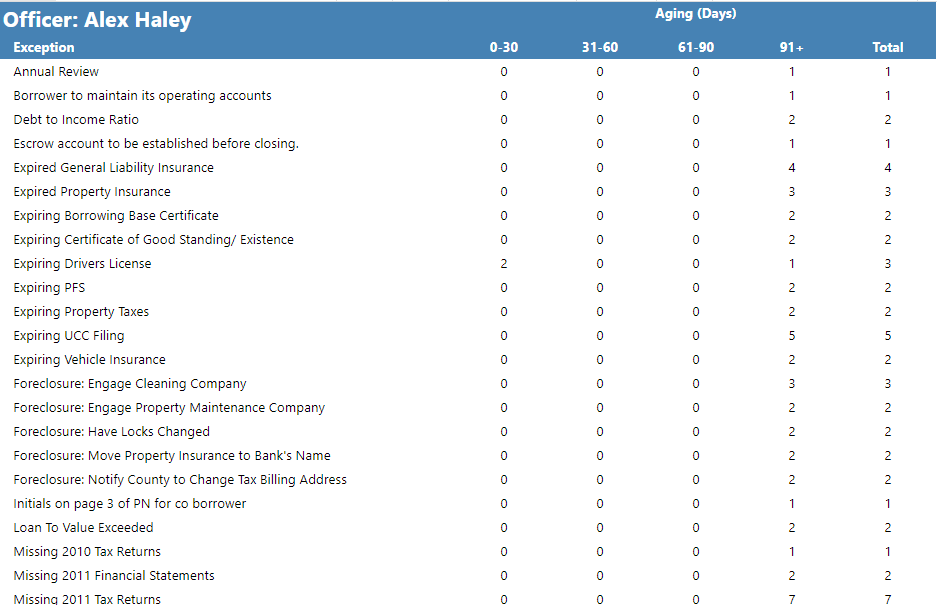Image resolution: width=937 pixels, height=605 pixels.
Task: Click the Officer: Alex Haley heading
Action: pos(98,20)
